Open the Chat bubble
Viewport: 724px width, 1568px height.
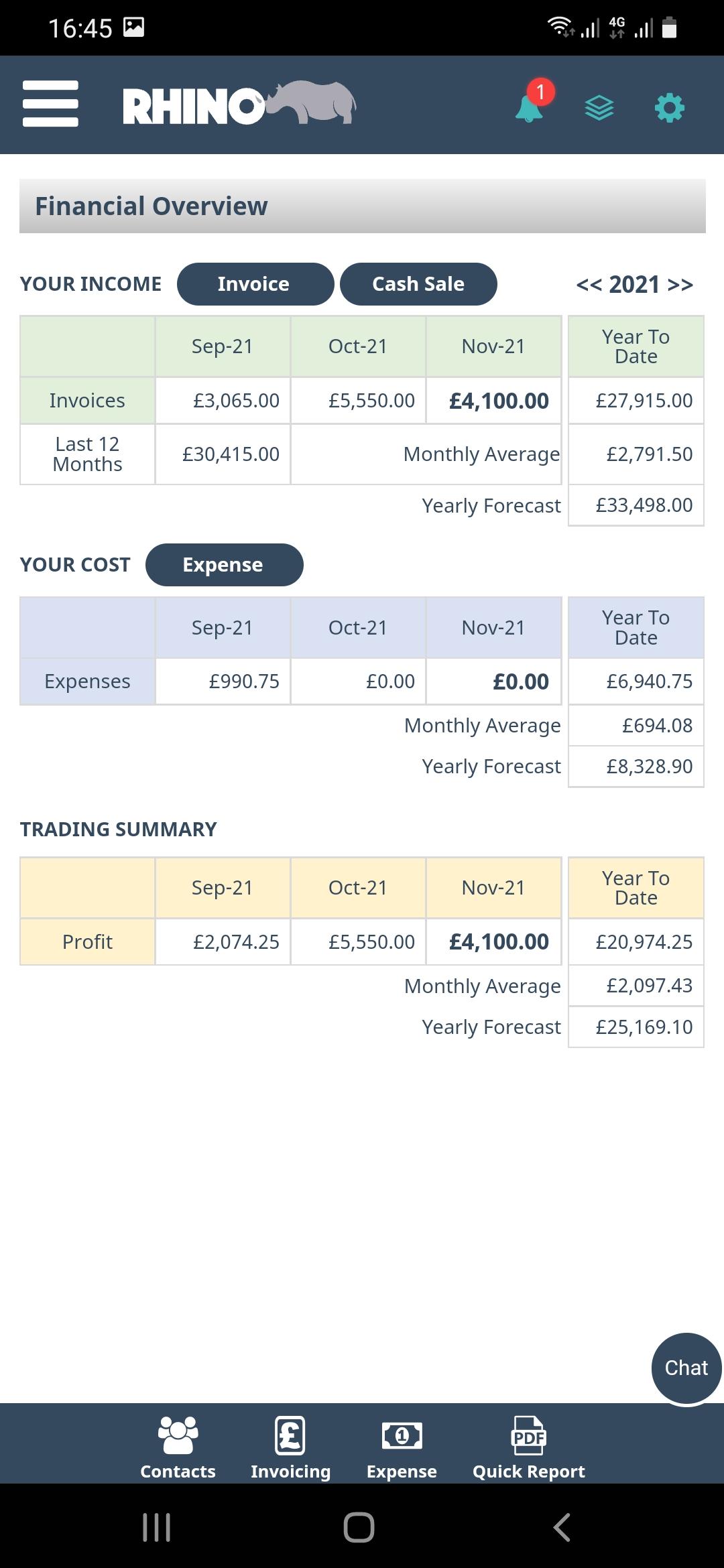coord(686,1368)
